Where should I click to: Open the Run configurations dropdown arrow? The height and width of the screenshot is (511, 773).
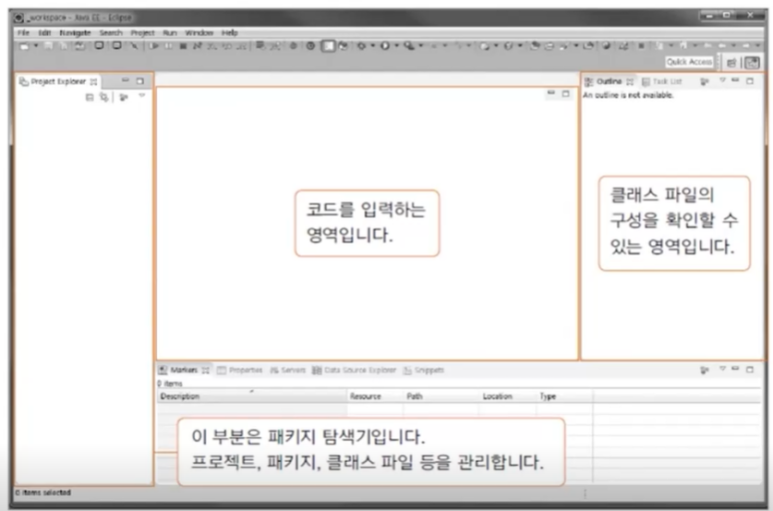[396, 46]
